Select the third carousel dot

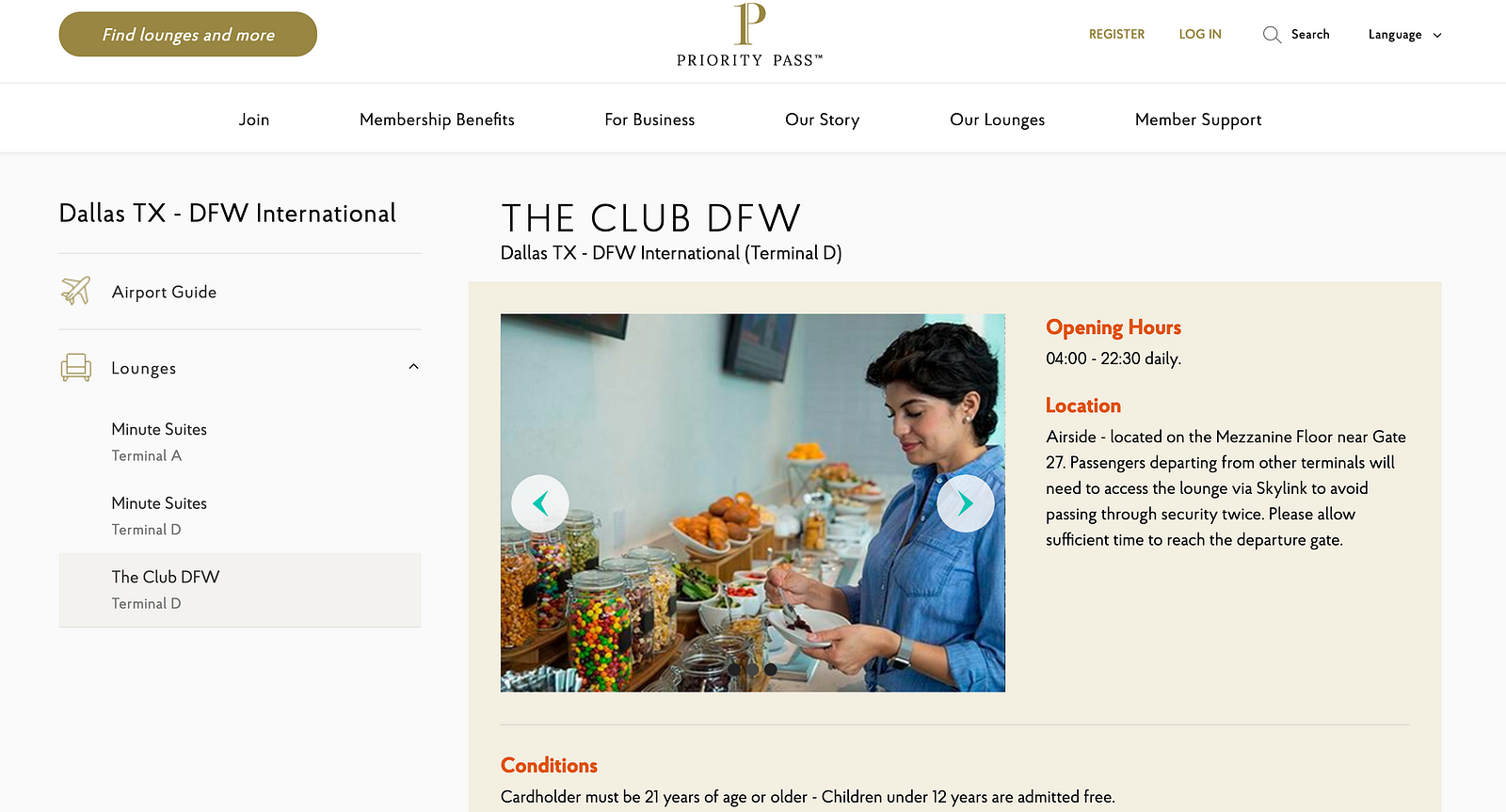coord(770,669)
